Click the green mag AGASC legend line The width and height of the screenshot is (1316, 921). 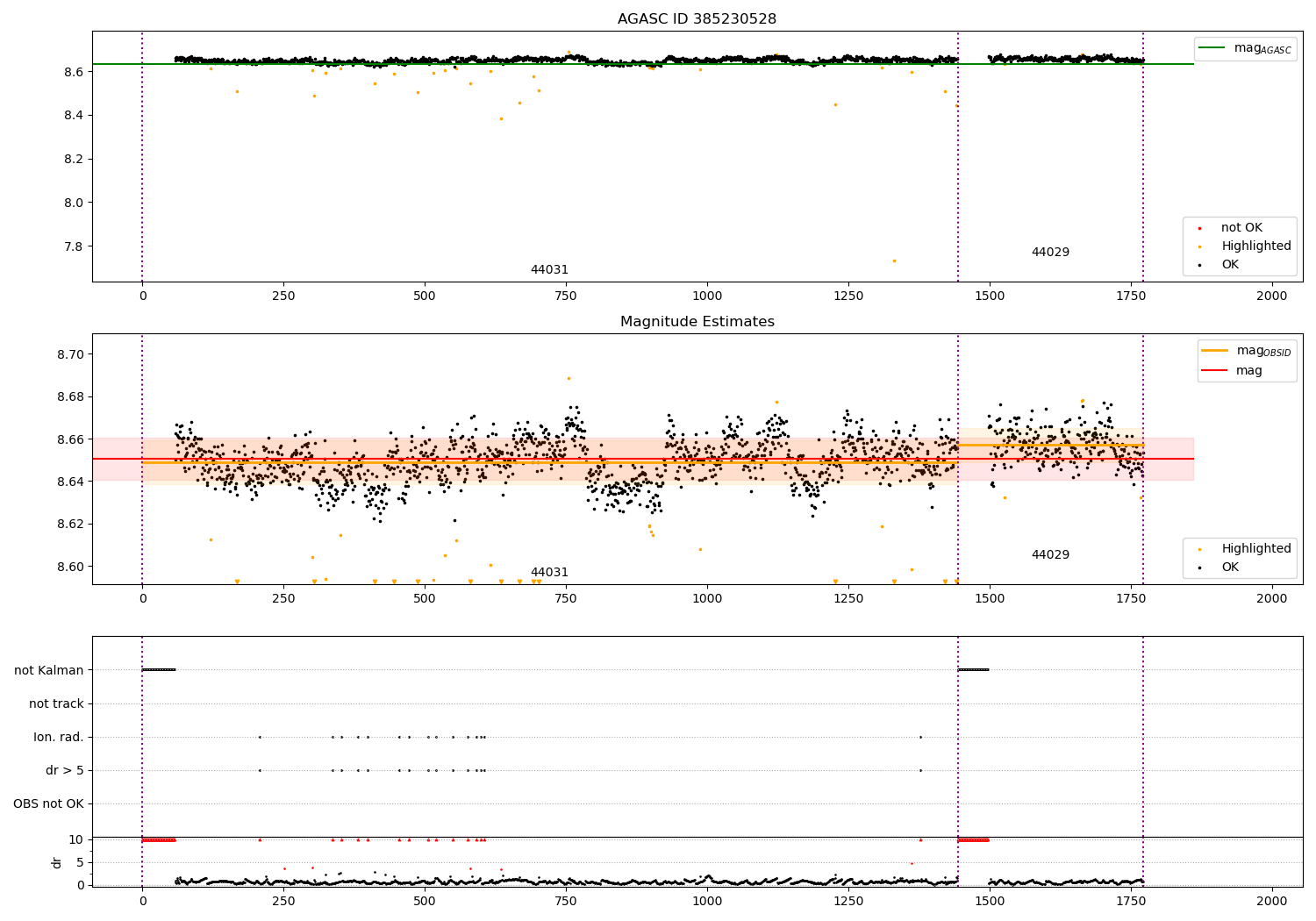pyautogui.click(x=1212, y=48)
